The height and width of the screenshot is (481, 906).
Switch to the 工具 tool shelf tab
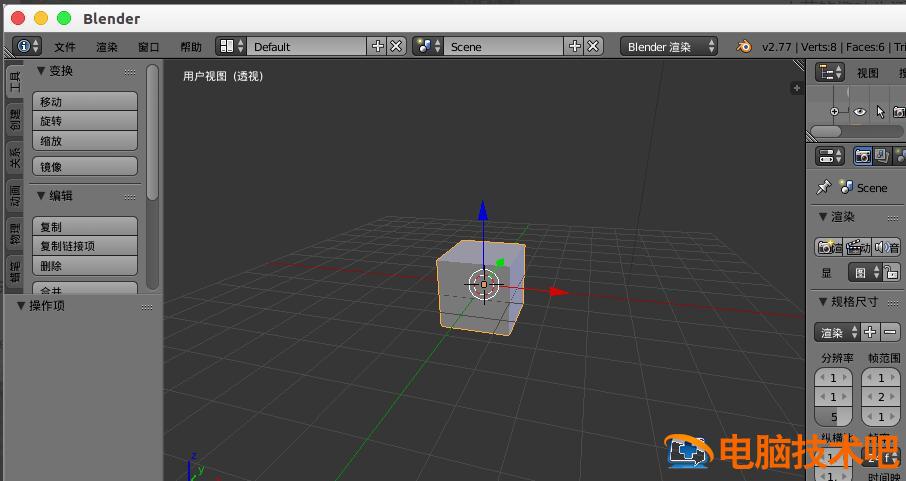tap(14, 80)
